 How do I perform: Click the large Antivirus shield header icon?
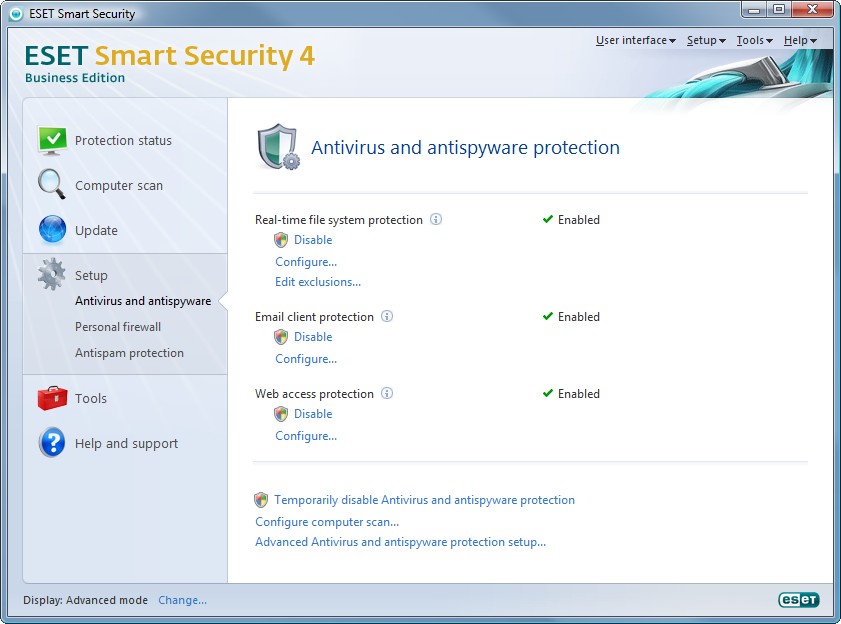pyautogui.click(x=278, y=146)
